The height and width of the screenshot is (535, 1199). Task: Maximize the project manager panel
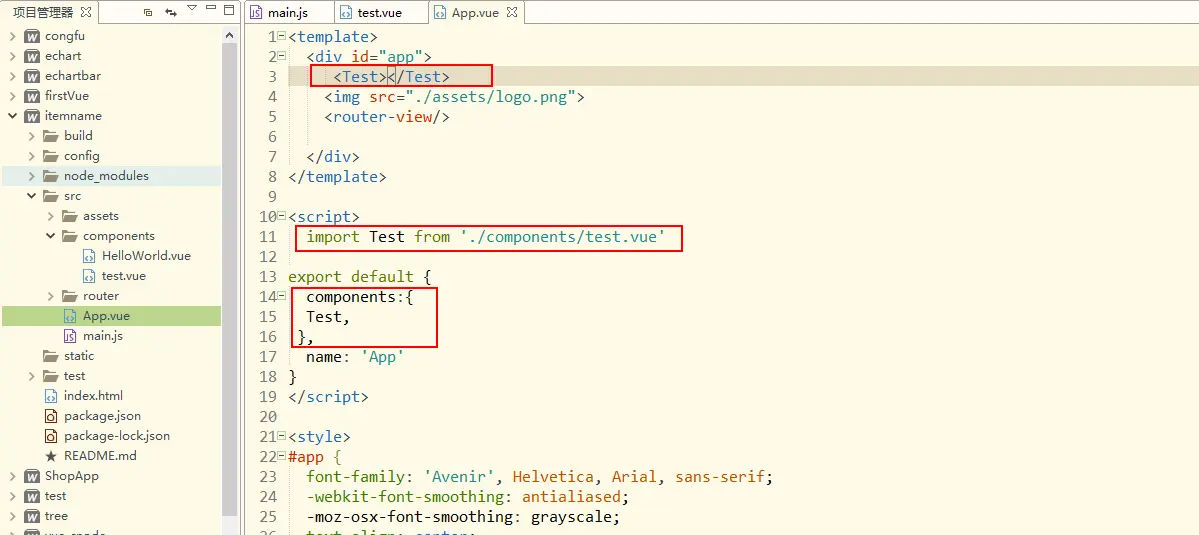(229, 10)
